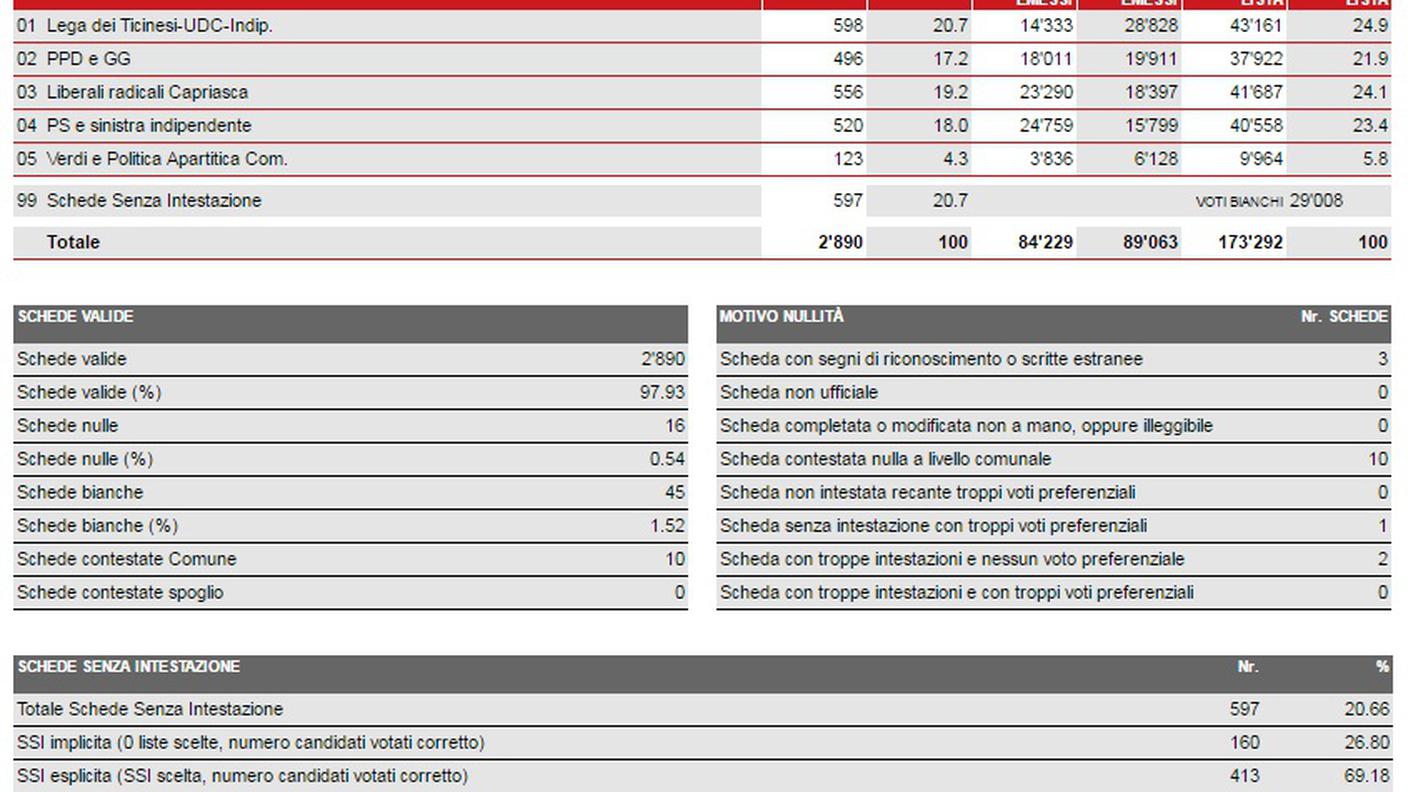The width and height of the screenshot is (1408, 792).
Task: Select value 496 in the PPD row
Action: pyautogui.click(x=847, y=59)
